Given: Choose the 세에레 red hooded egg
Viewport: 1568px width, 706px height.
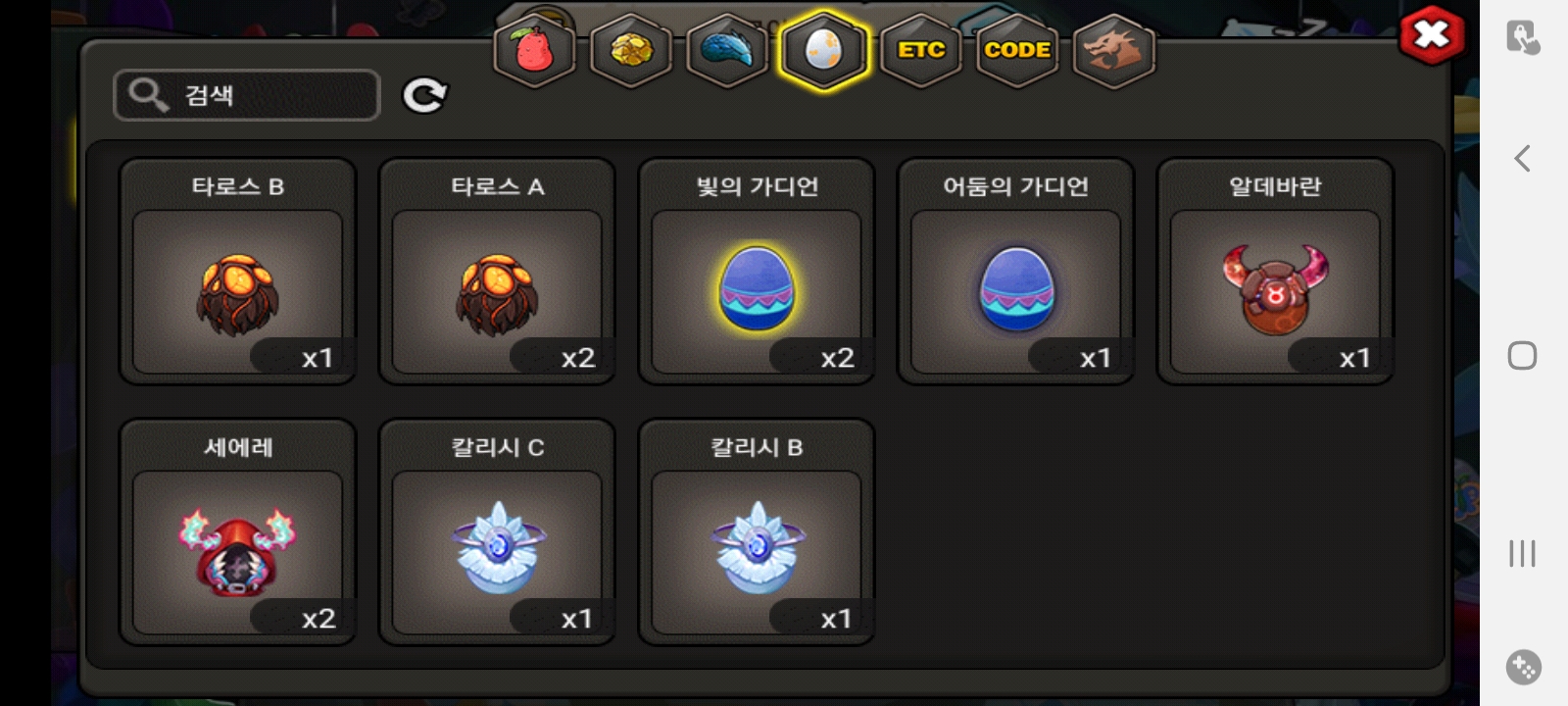Looking at the screenshot, I should click(237, 532).
